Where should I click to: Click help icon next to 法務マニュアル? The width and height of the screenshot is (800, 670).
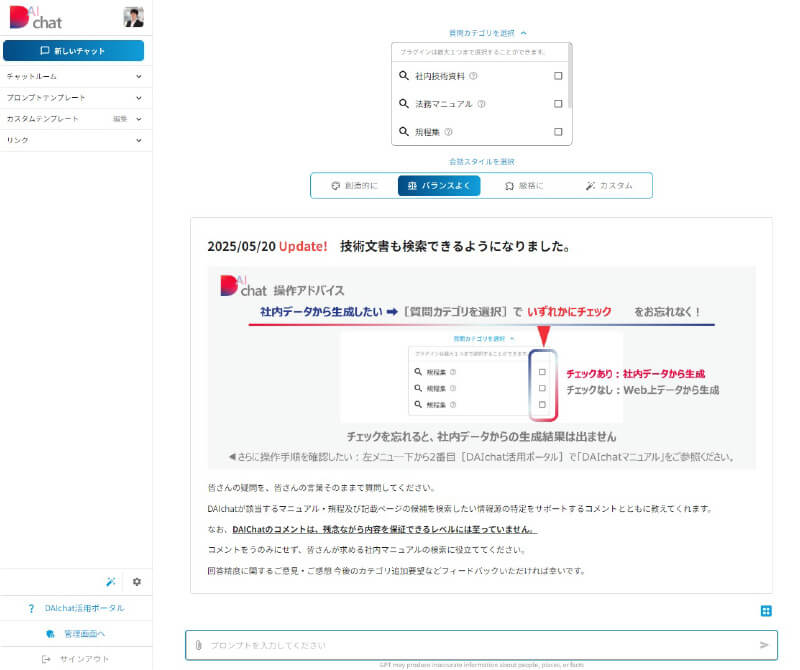(481, 104)
